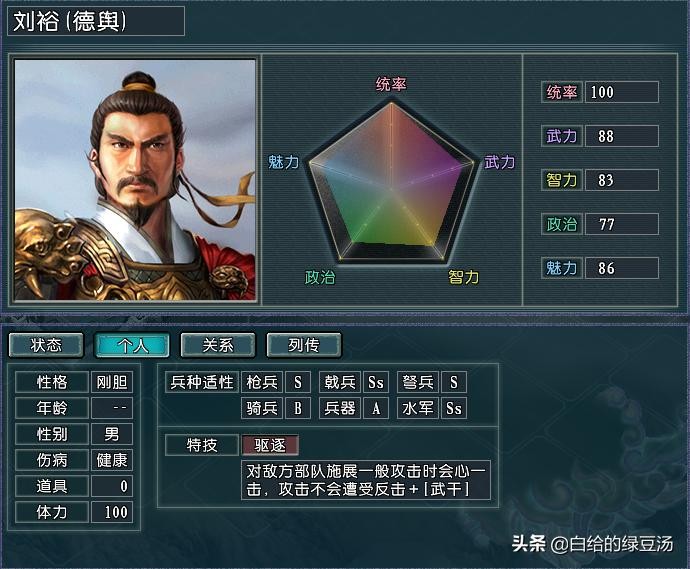Select the 统率 stat value field
Viewport: 690px width, 569px height.
point(621,92)
